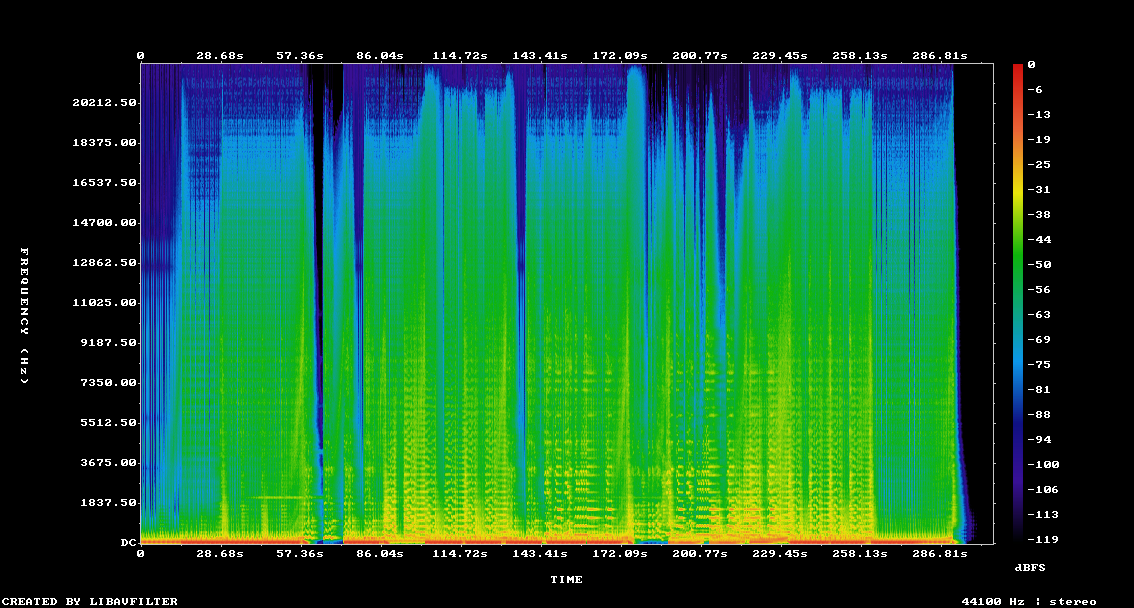Click the 200.77s marker on the top time axis

(700, 56)
